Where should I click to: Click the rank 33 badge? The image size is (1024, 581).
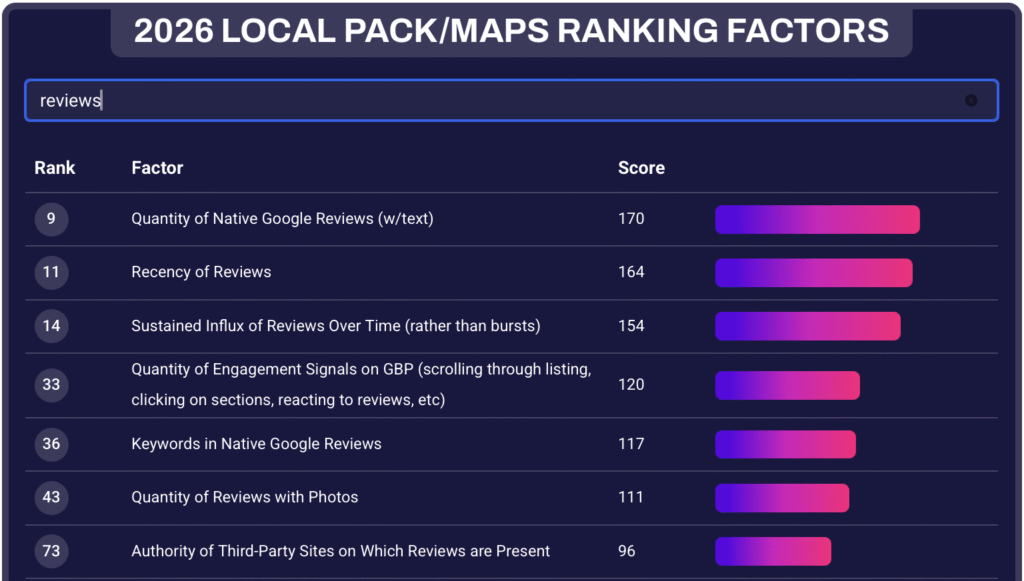51,385
